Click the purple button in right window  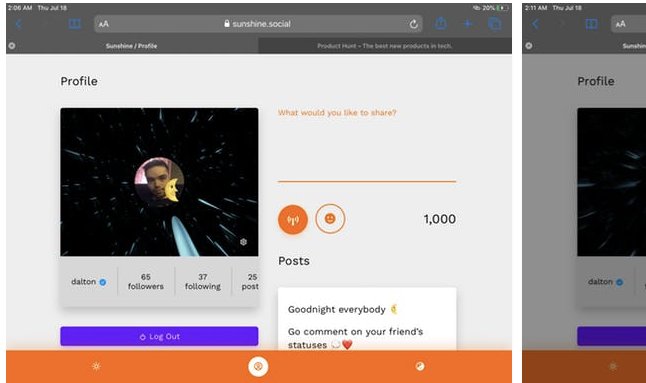(611, 336)
